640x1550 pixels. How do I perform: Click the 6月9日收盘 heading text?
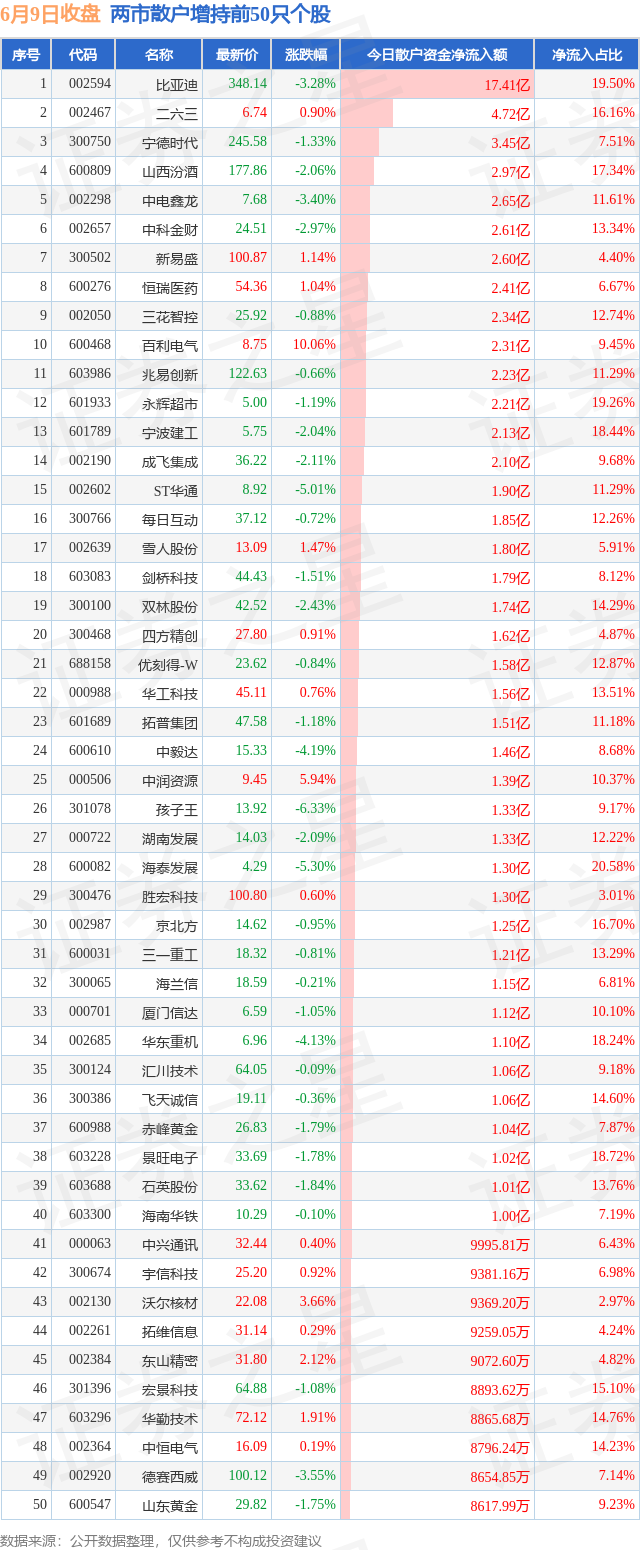(51, 14)
